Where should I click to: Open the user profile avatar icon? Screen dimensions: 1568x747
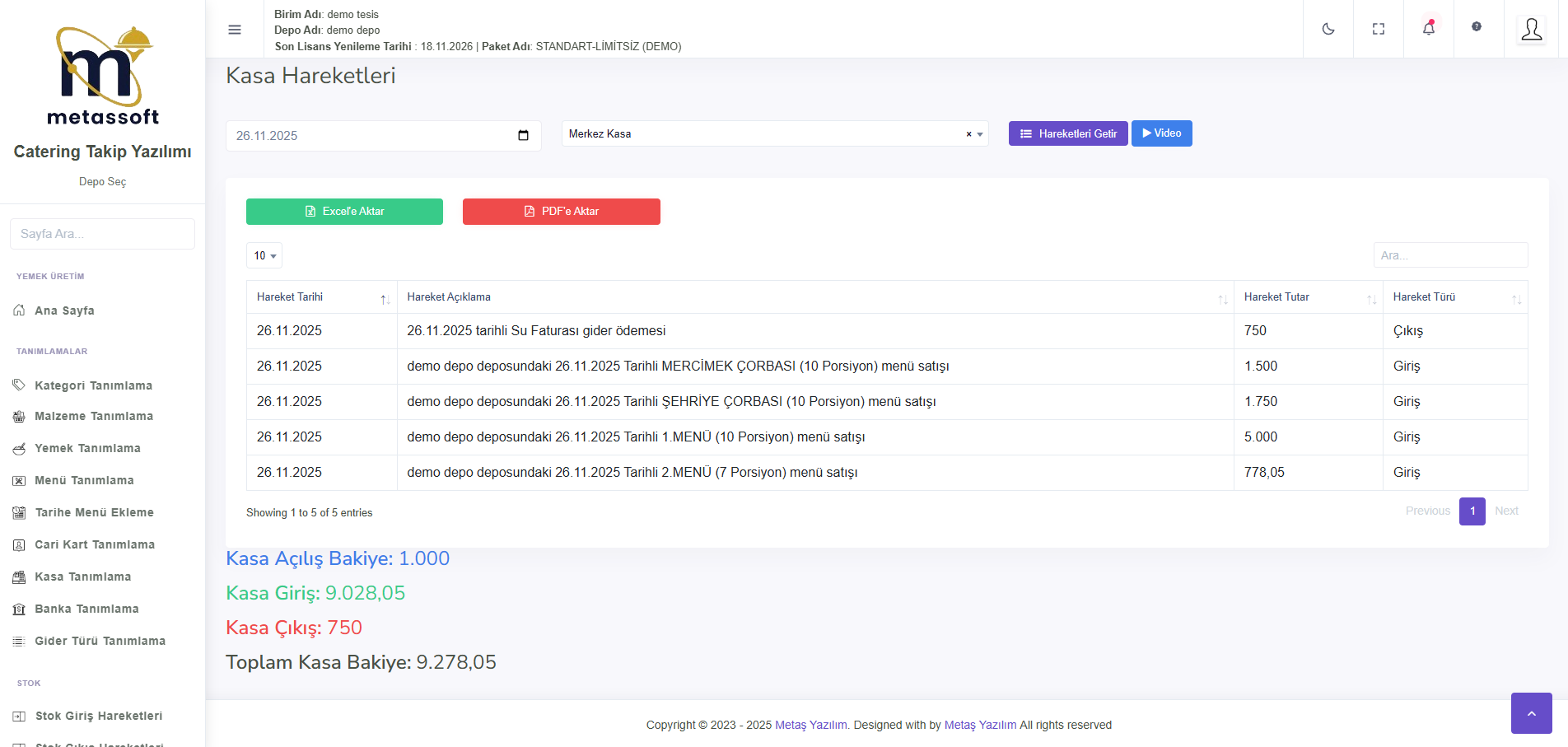1531,30
